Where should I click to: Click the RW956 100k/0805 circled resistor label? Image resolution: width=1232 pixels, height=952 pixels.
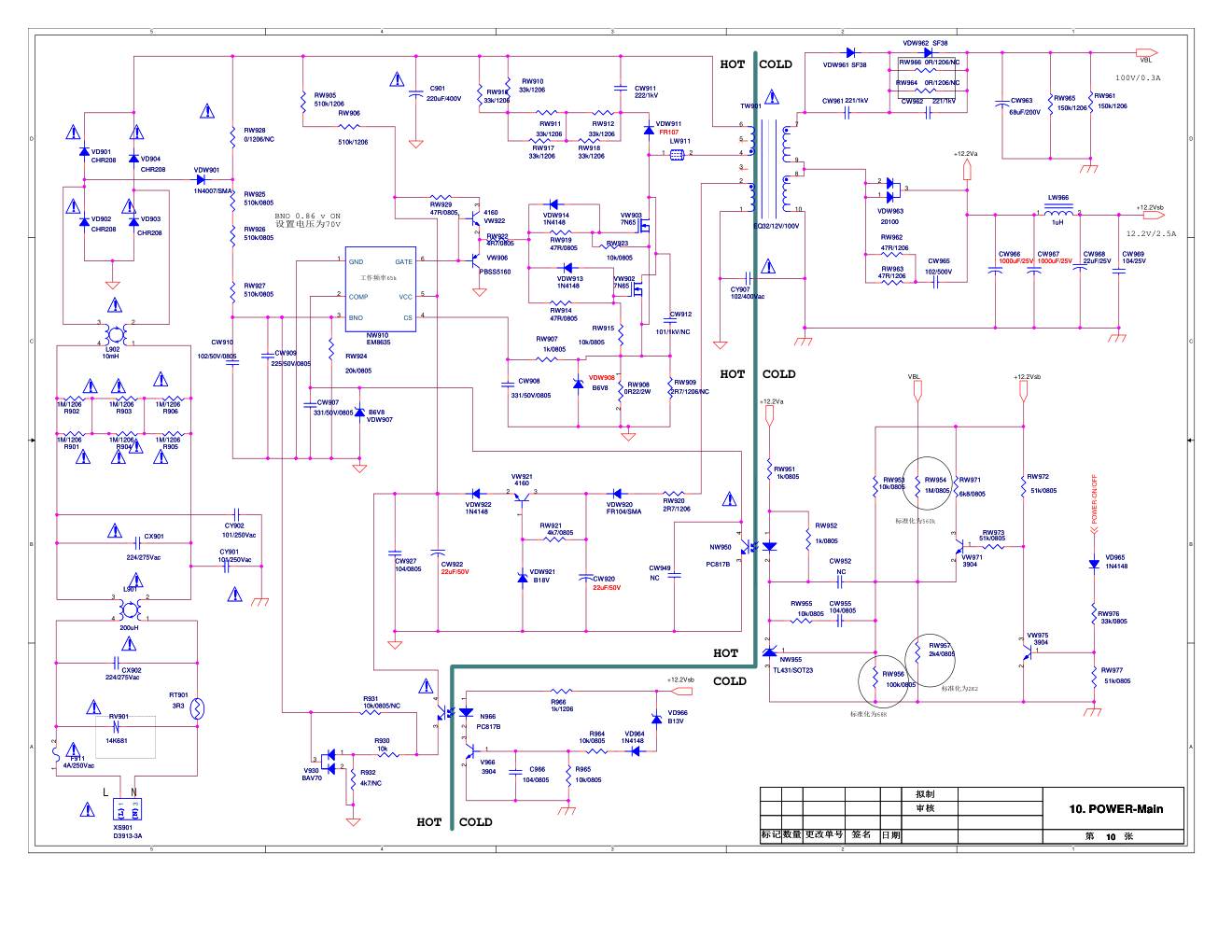tap(901, 679)
